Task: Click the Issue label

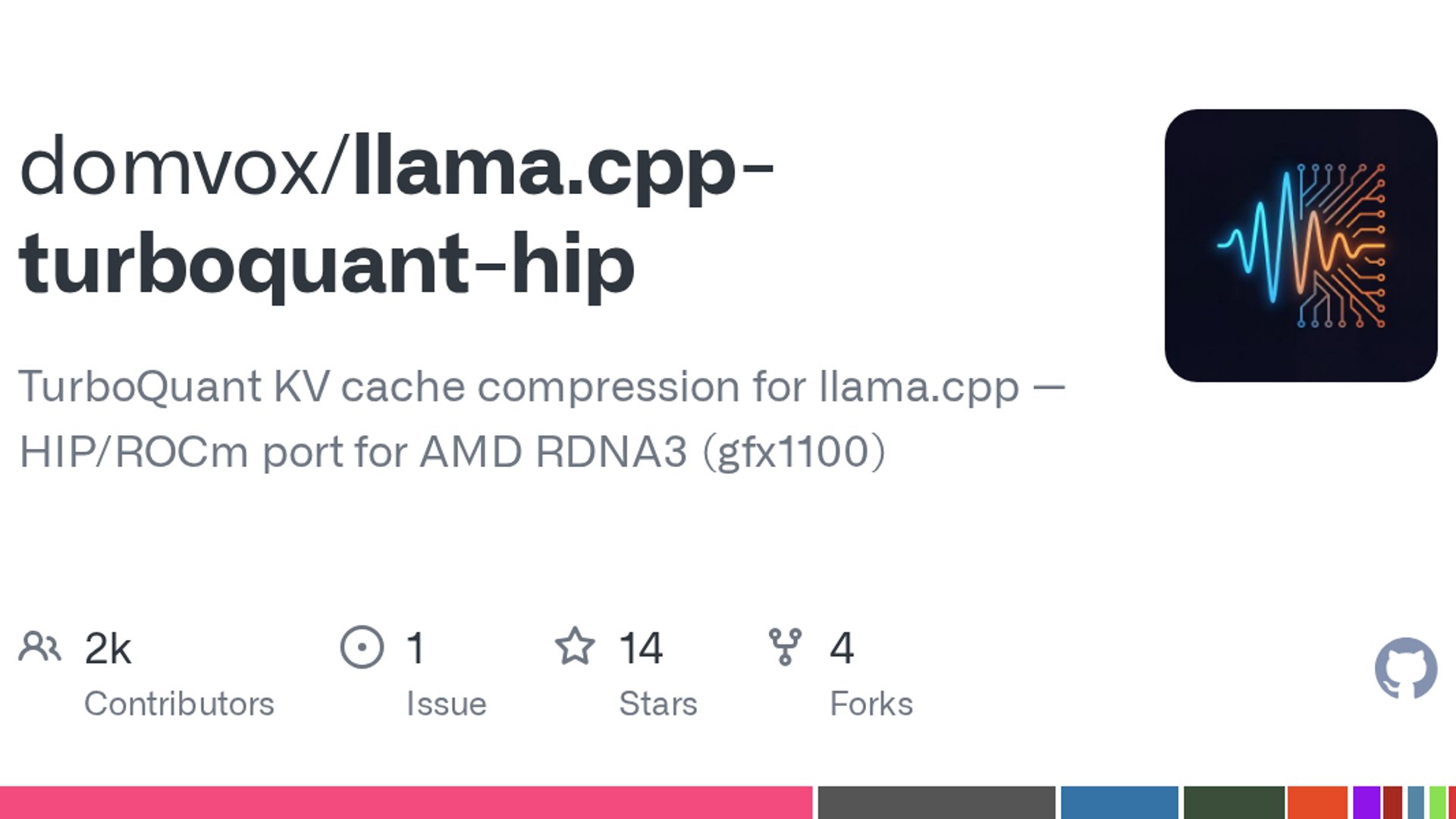Action: [x=446, y=704]
